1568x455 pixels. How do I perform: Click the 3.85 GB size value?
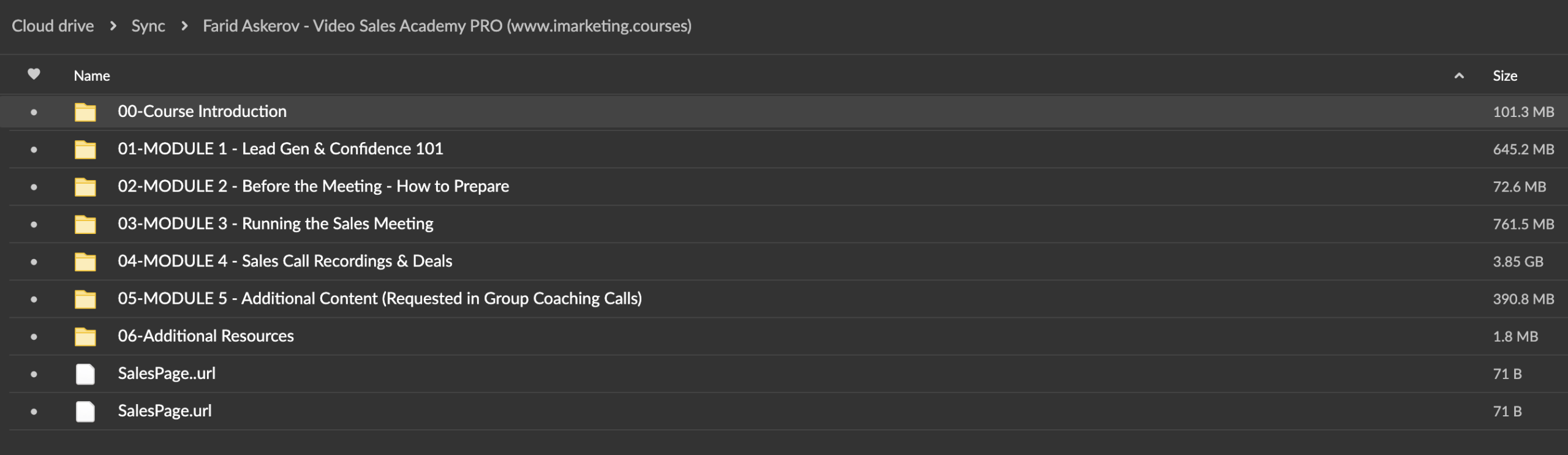[1518, 261]
